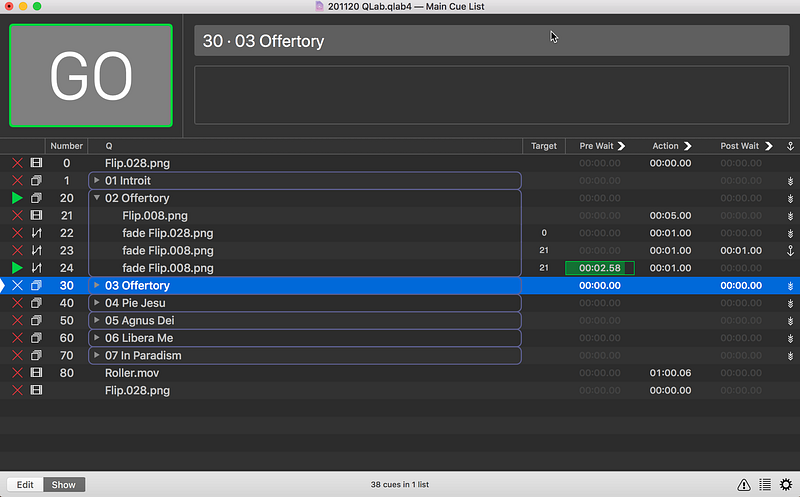800x497 pixels.
Task: Click the fade cue icon on cue 22
Action: click(36, 233)
